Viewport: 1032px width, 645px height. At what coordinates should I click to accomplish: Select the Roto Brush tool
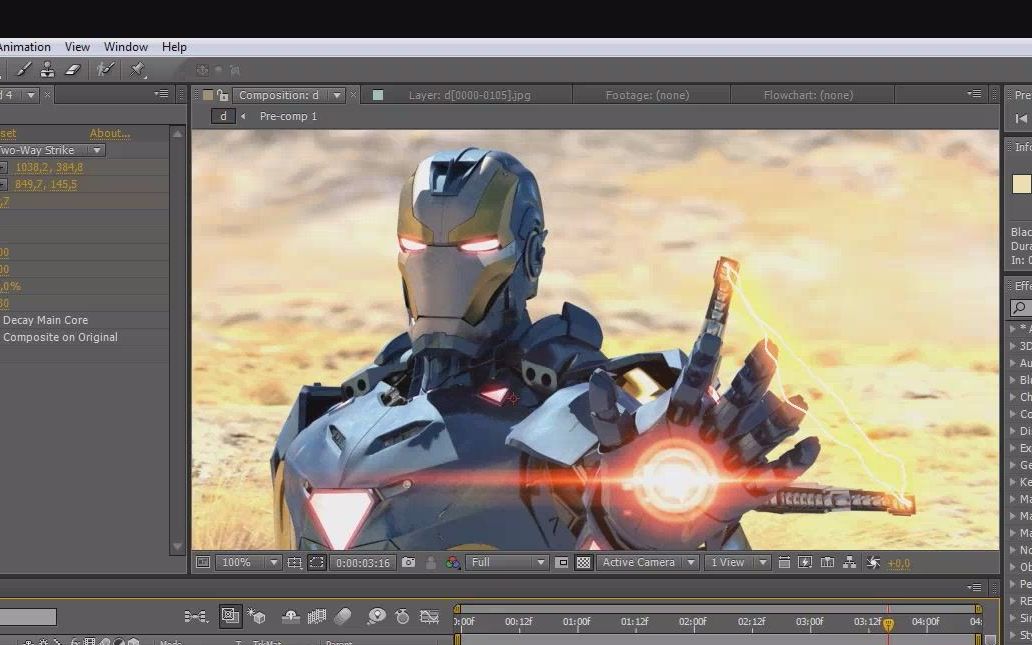click(x=105, y=69)
